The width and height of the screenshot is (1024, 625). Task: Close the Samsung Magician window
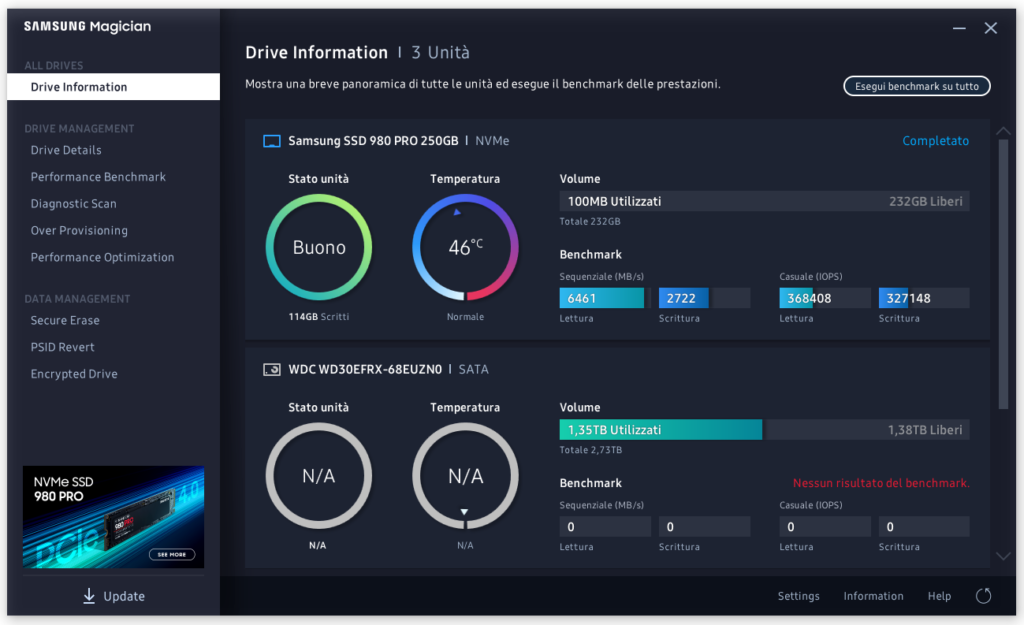(x=991, y=28)
